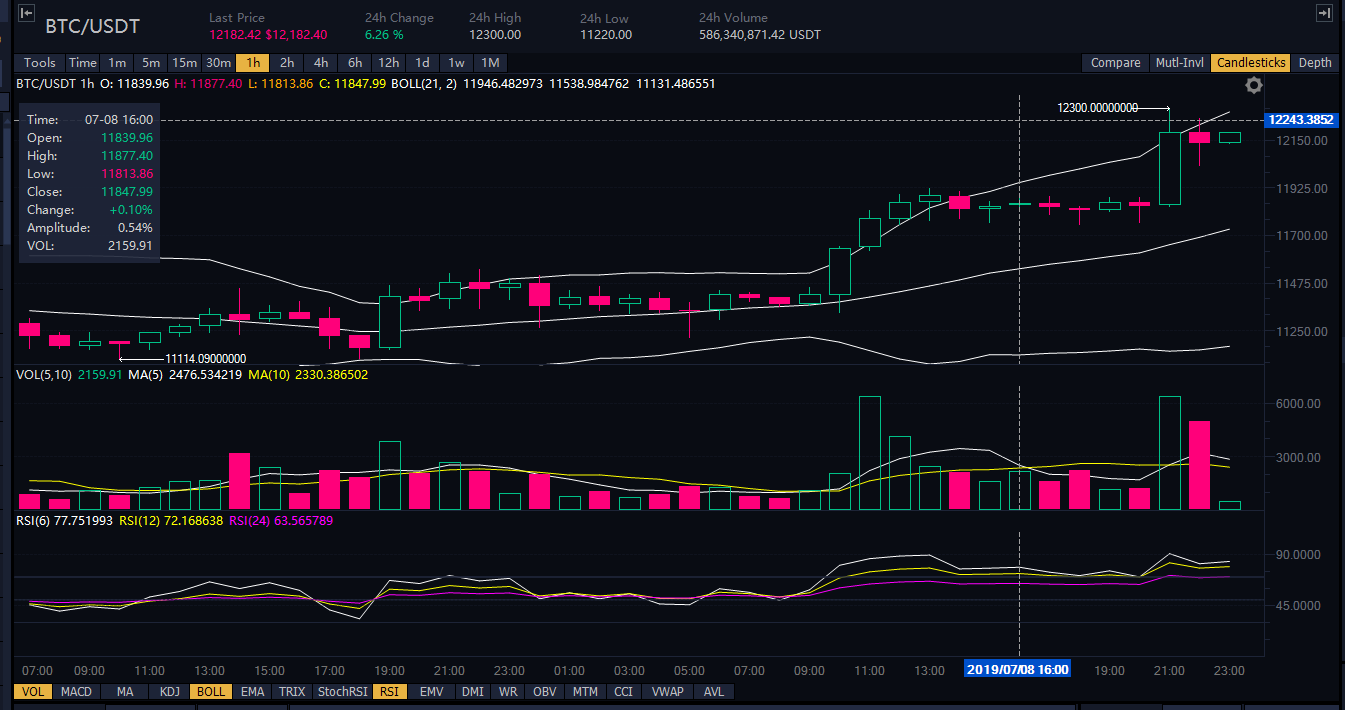Open the Mutl-Invl view
The image size is (1345, 710).
pos(1179,63)
